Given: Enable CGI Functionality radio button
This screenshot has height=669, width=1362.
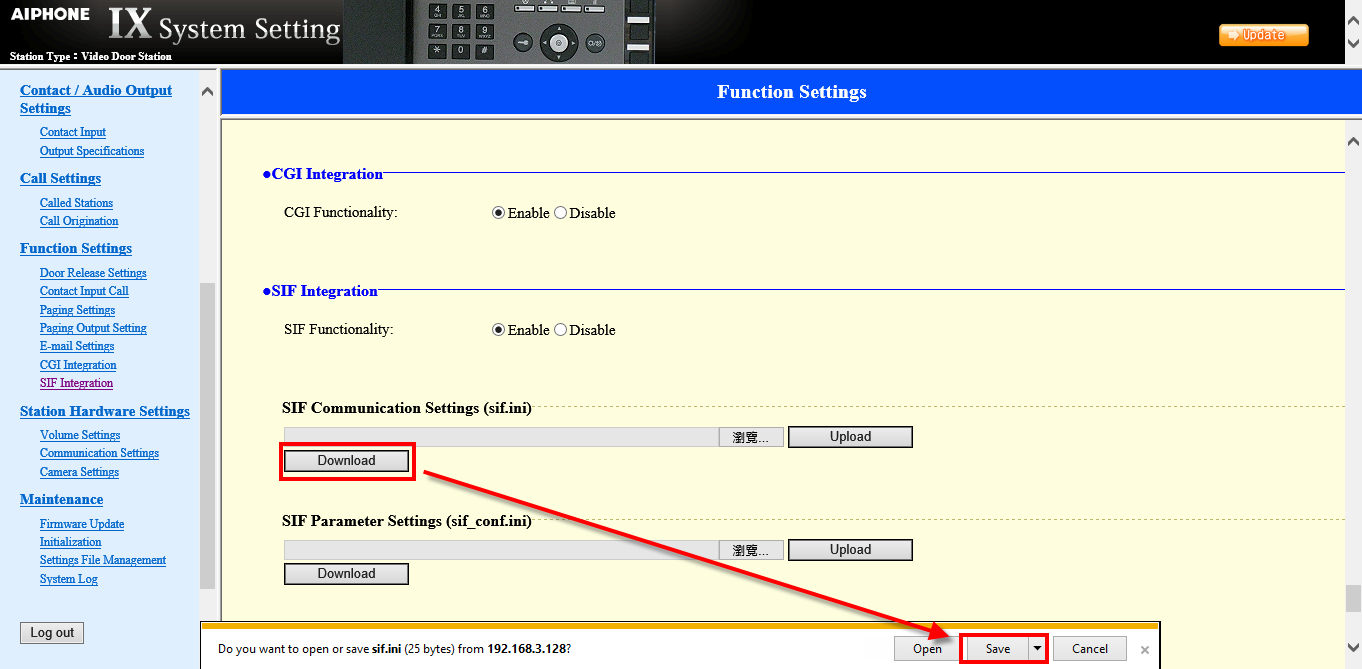Looking at the screenshot, I should coord(498,213).
